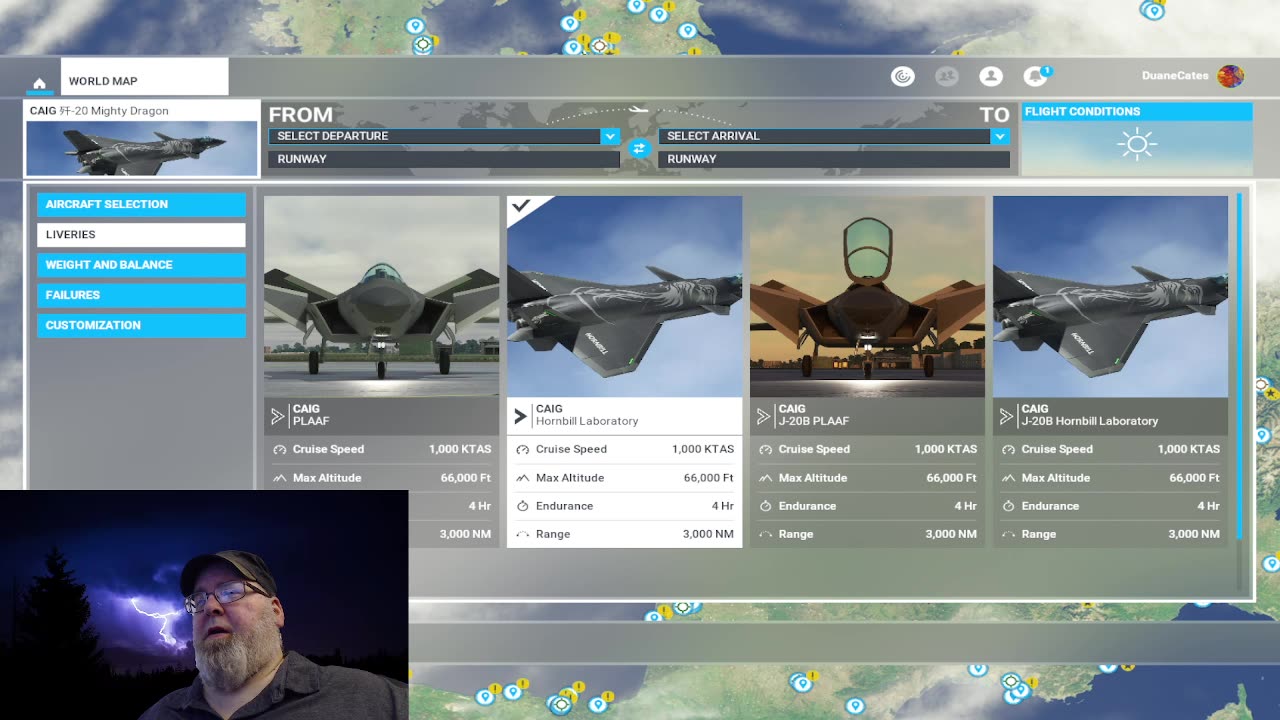
Task: Click Cruise Speed gauge icon on Hornbill Laboratory card
Action: (x=522, y=450)
